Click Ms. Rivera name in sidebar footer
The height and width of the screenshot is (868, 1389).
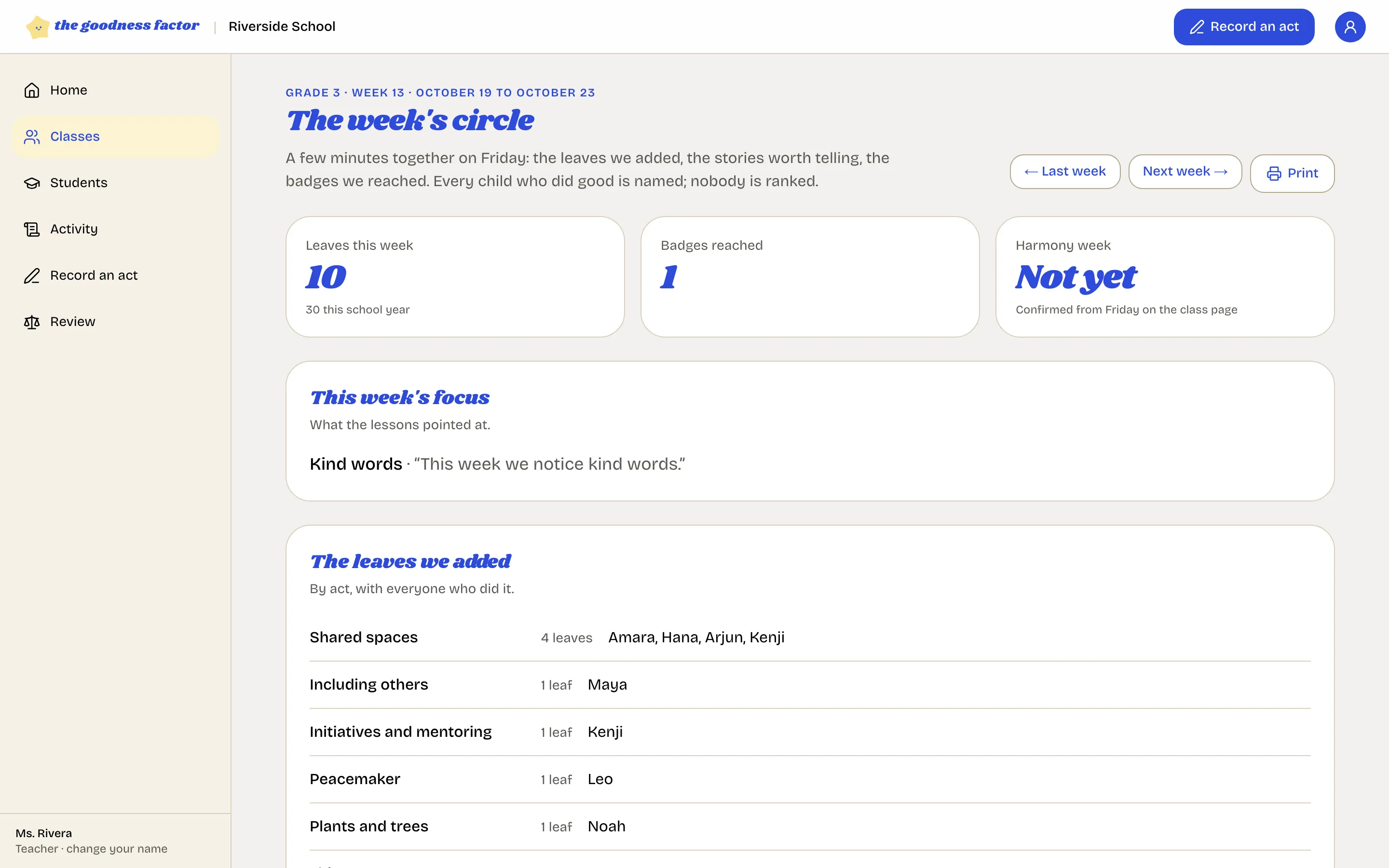pos(43,833)
